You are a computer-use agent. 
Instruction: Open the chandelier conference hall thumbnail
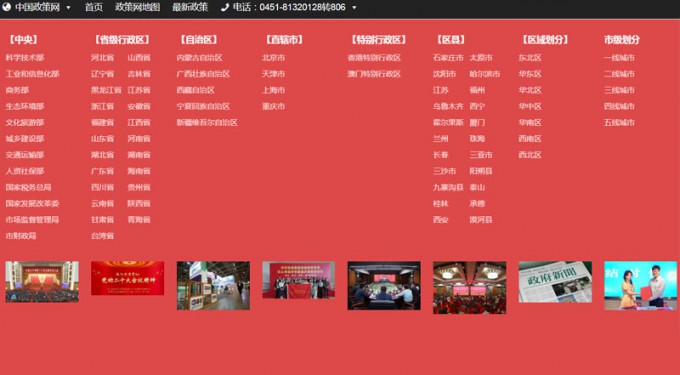point(469,287)
